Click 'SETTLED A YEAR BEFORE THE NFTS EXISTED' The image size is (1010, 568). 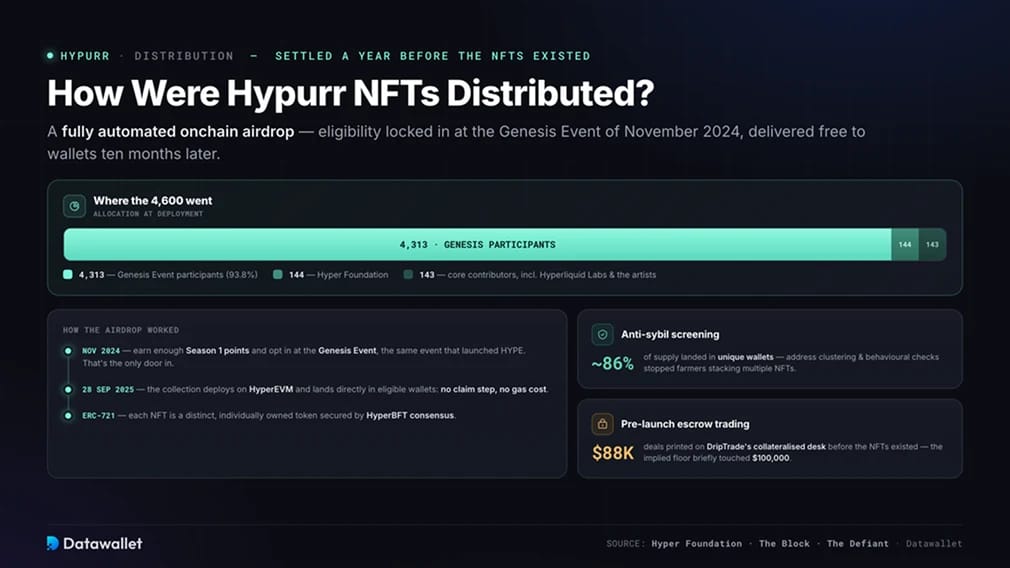point(433,56)
